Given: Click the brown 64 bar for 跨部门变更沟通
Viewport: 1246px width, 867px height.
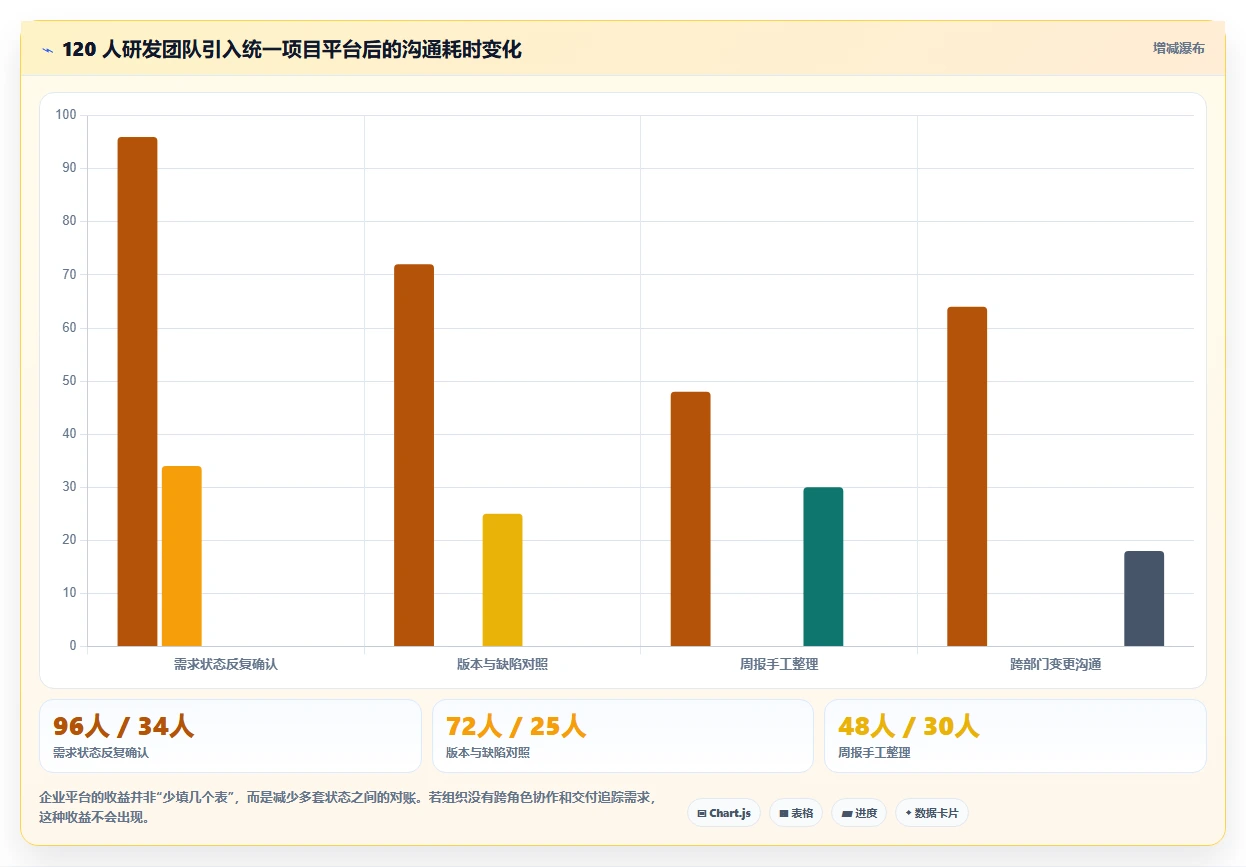Looking at the screenshot, I should 967,476.
